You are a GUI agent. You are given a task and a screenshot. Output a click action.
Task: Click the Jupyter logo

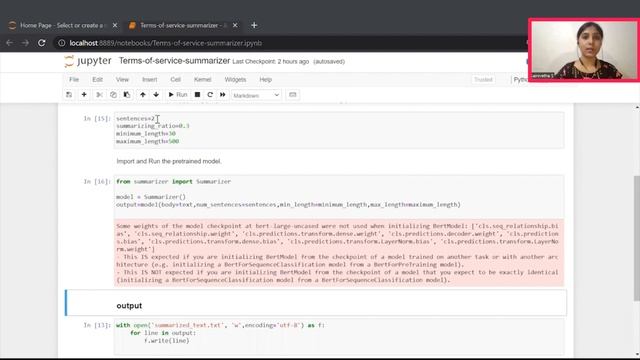[x=88, y=61]
